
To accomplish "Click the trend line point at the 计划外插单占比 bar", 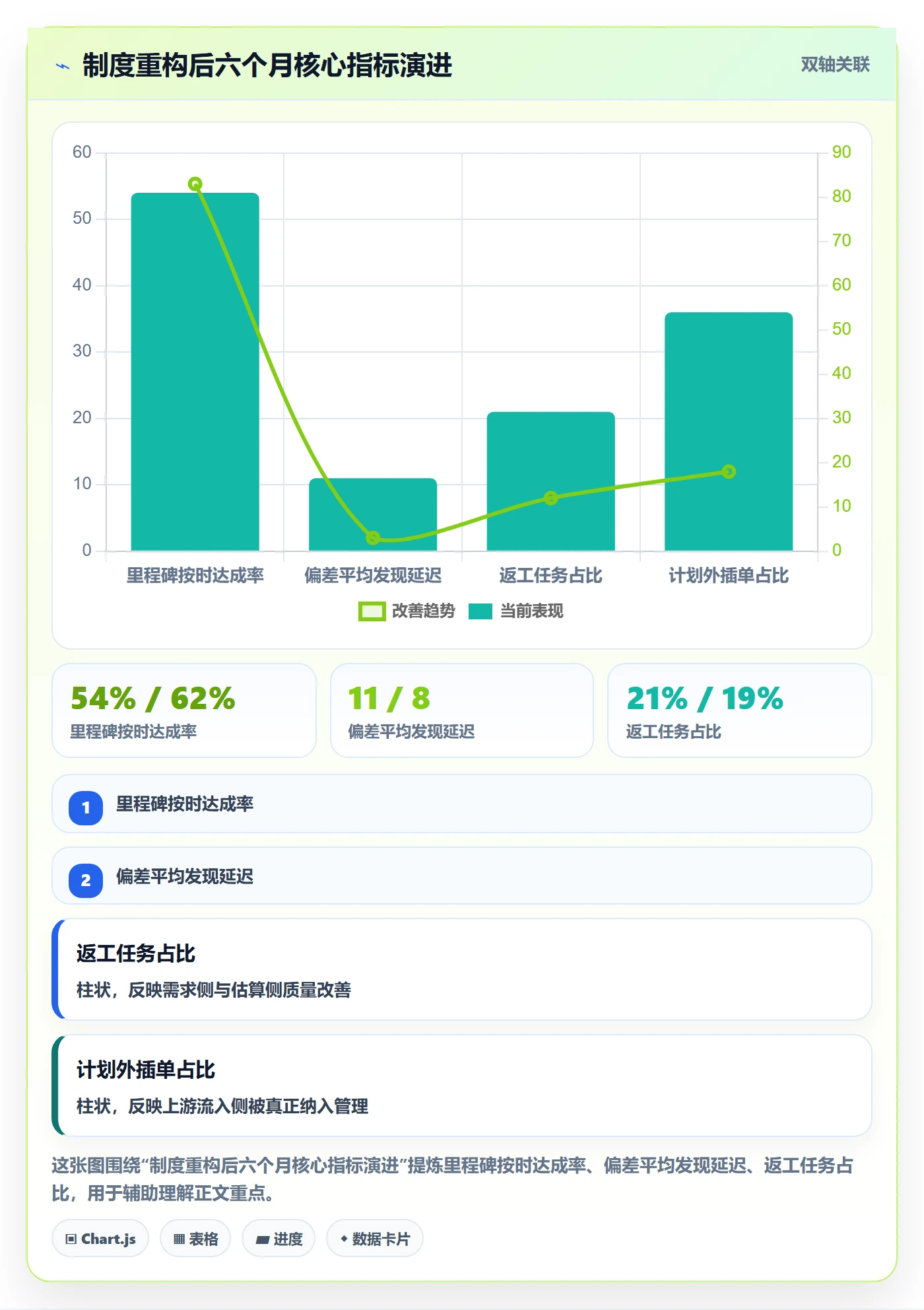I will click(x=729, y=471).
